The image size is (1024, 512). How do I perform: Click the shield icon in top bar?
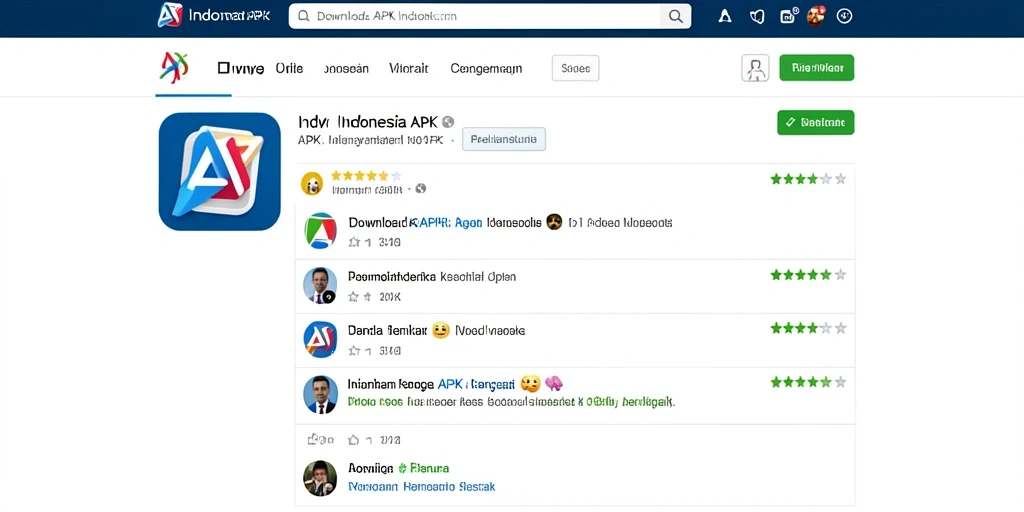[757, 16]
